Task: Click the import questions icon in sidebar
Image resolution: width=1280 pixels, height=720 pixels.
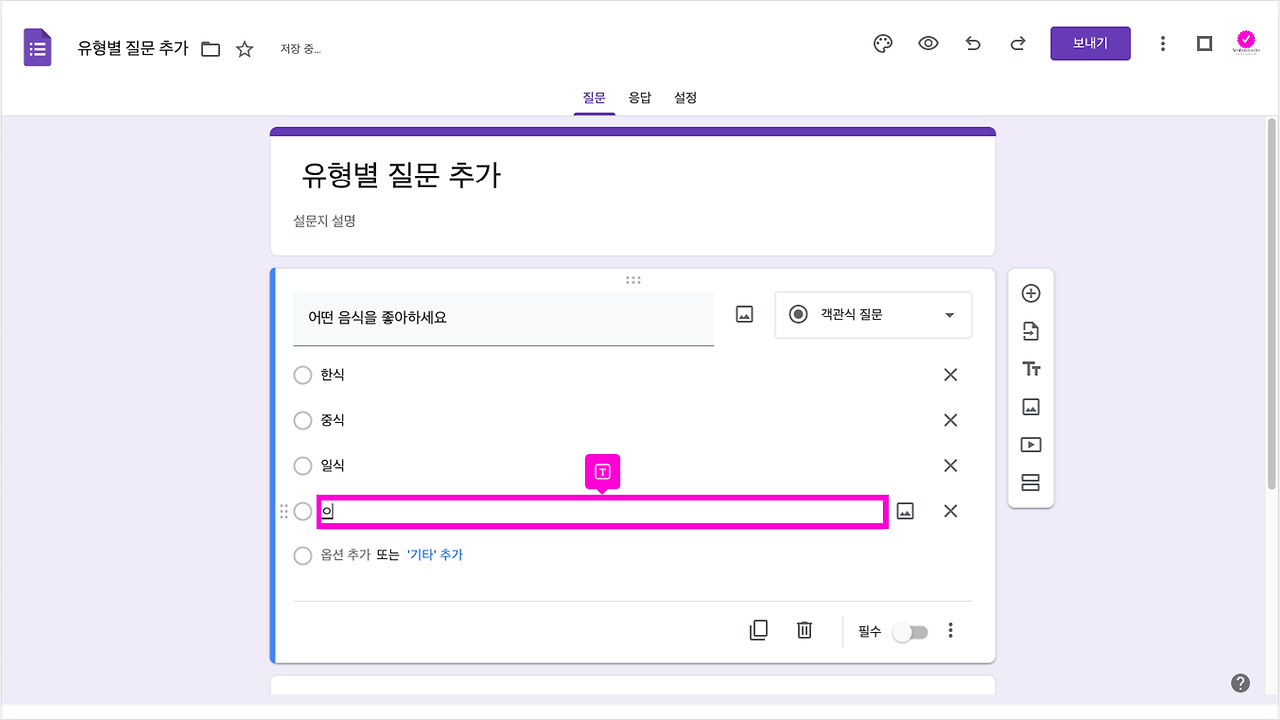Action: pos(1030,331)
